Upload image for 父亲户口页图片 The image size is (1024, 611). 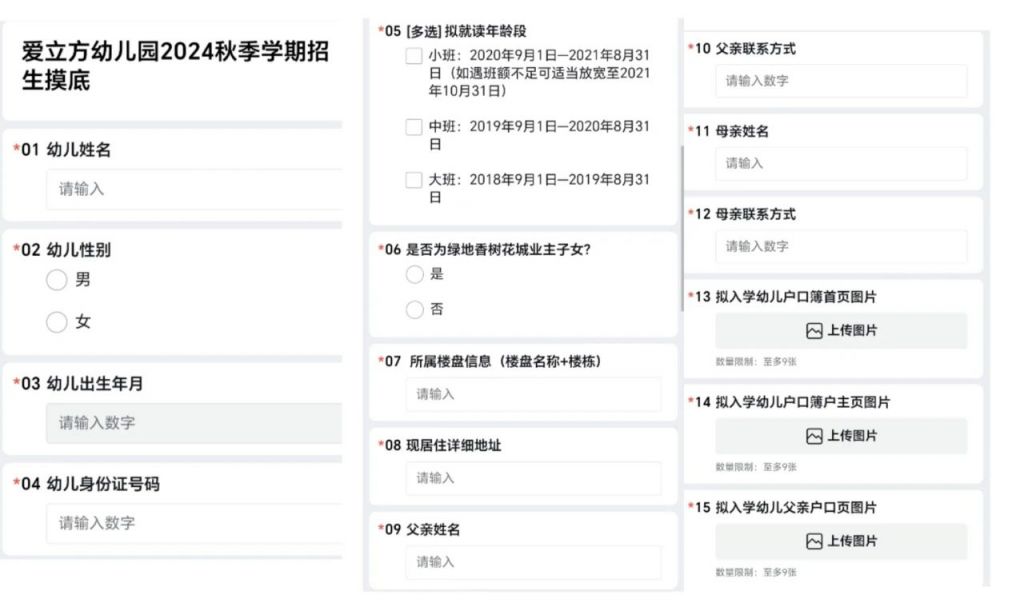pyautogui.click(x=841, y=541)
